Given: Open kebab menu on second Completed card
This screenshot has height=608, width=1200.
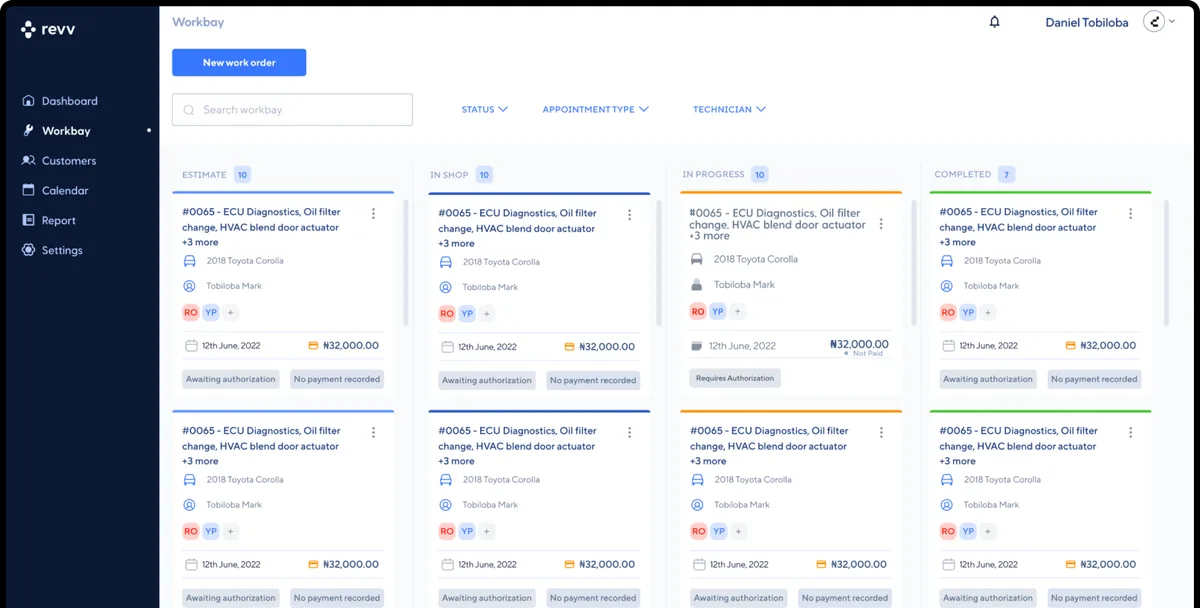Looking at the screenshot, I should coord(1131,433).
